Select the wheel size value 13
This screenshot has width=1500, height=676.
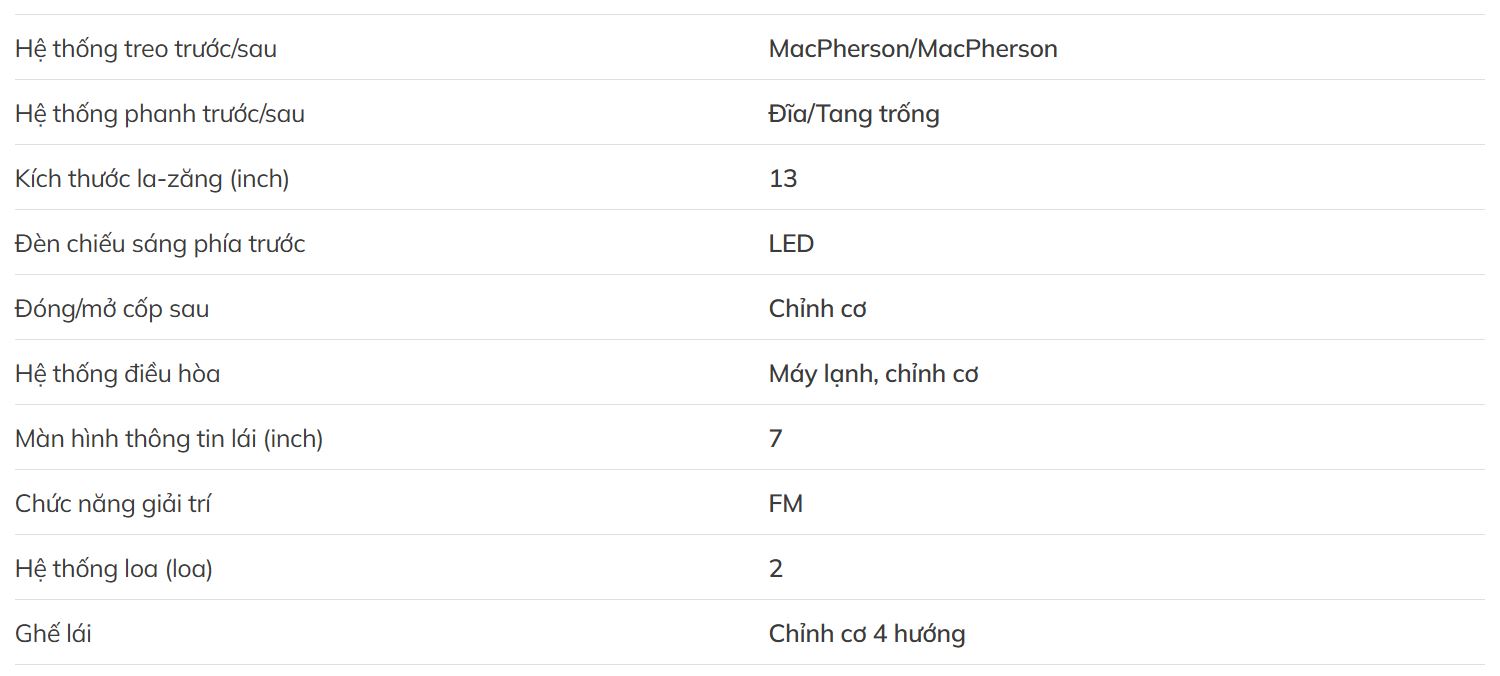(x=783, y=179)
